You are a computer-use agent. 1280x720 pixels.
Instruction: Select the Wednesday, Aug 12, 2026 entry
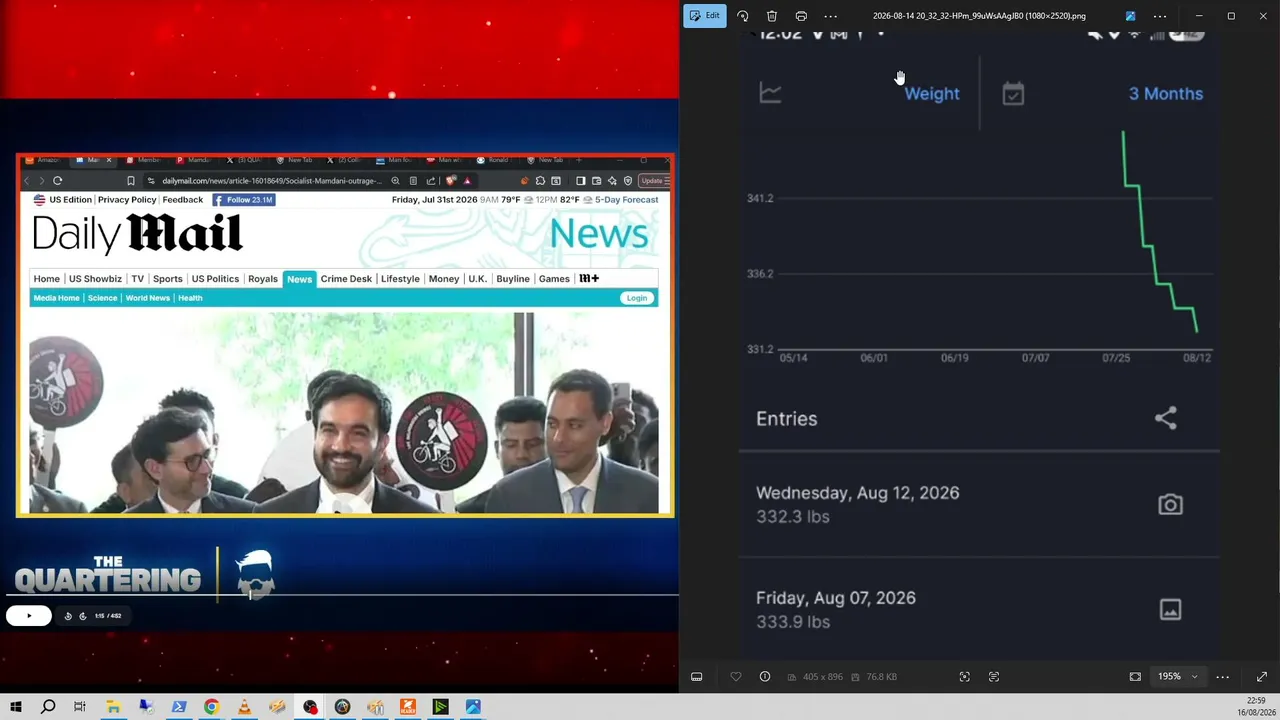tap(979, 504)
